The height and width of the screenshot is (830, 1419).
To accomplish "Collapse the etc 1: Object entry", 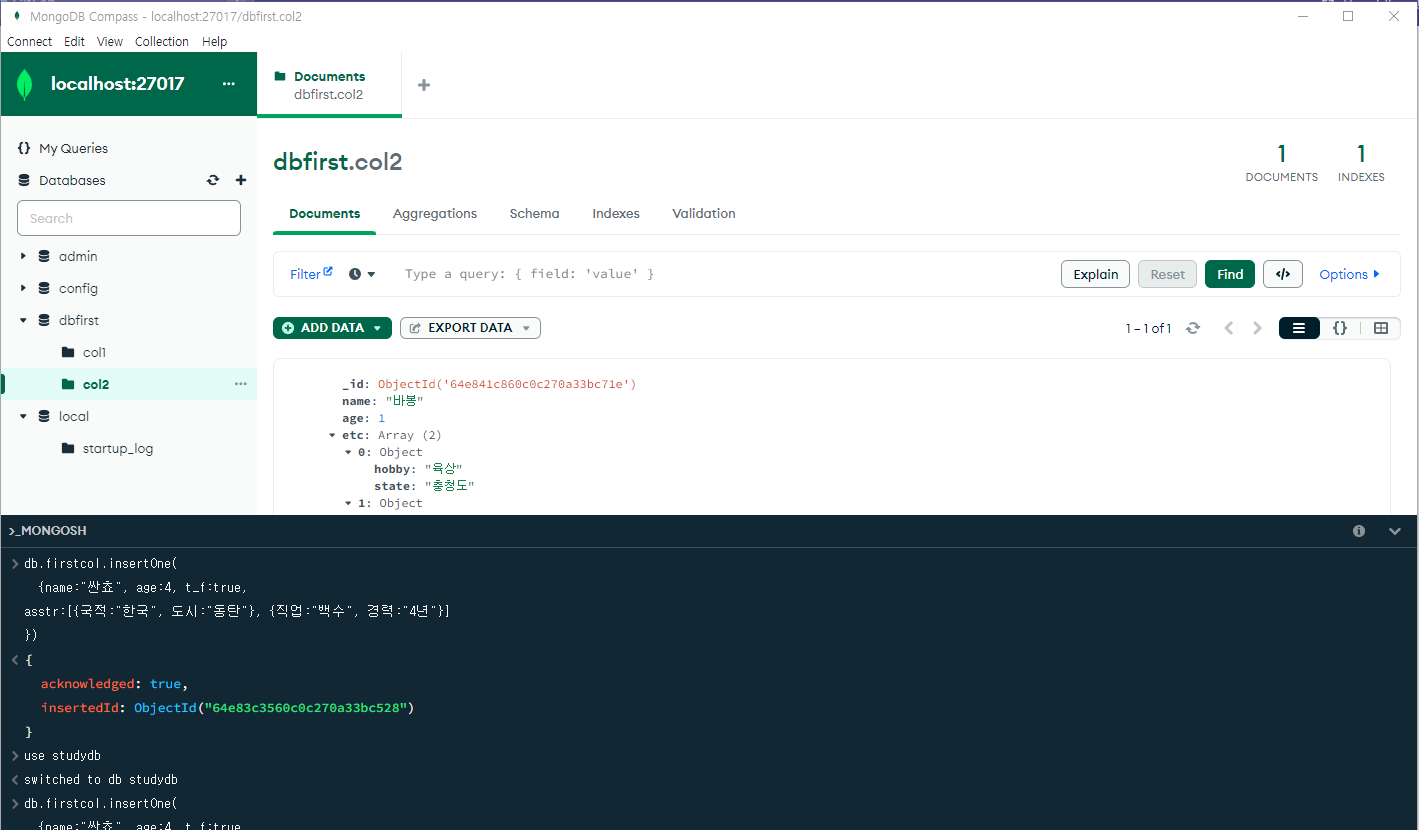I will [348, 504].
